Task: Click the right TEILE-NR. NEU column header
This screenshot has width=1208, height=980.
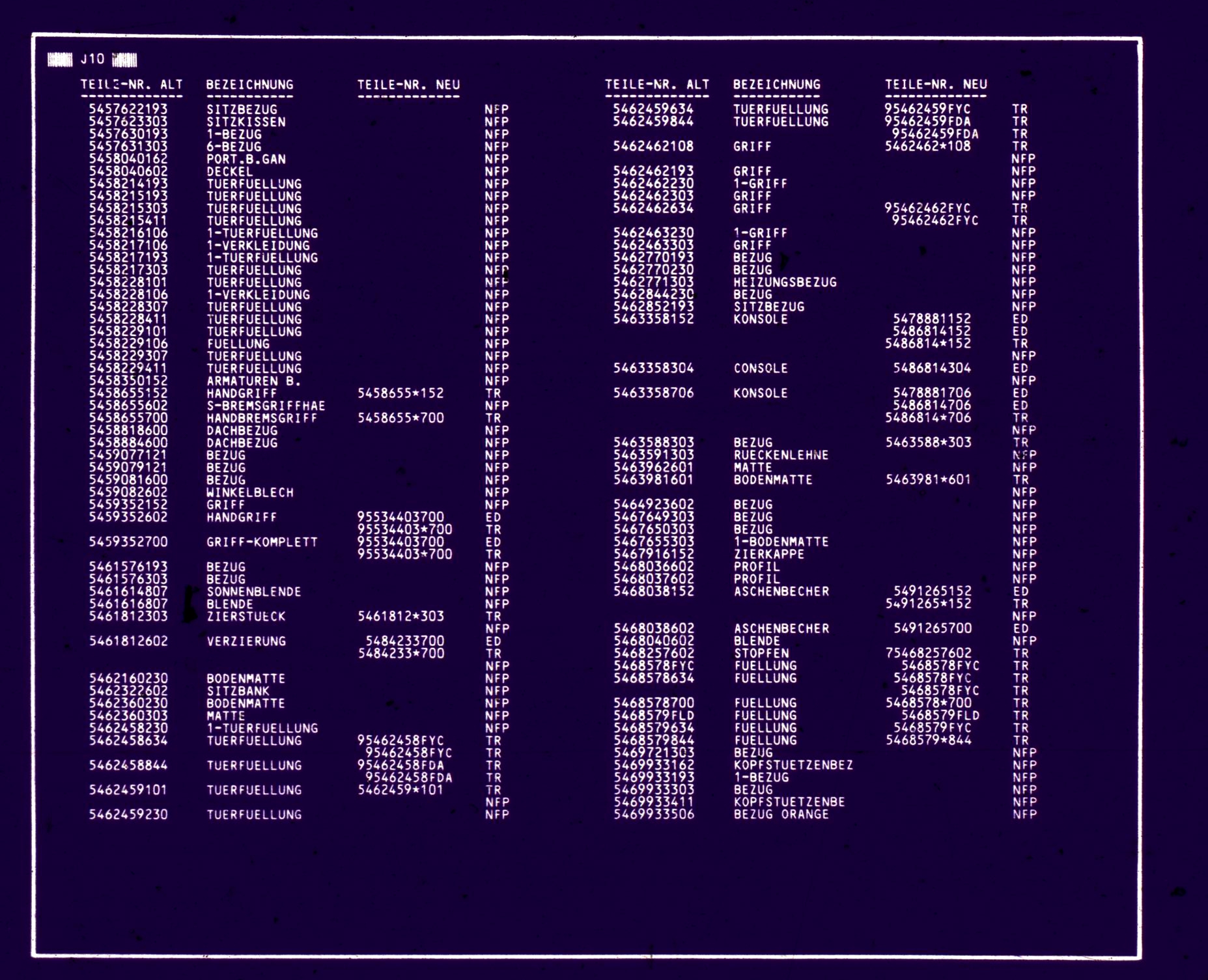Action: (x=936, y=85)
